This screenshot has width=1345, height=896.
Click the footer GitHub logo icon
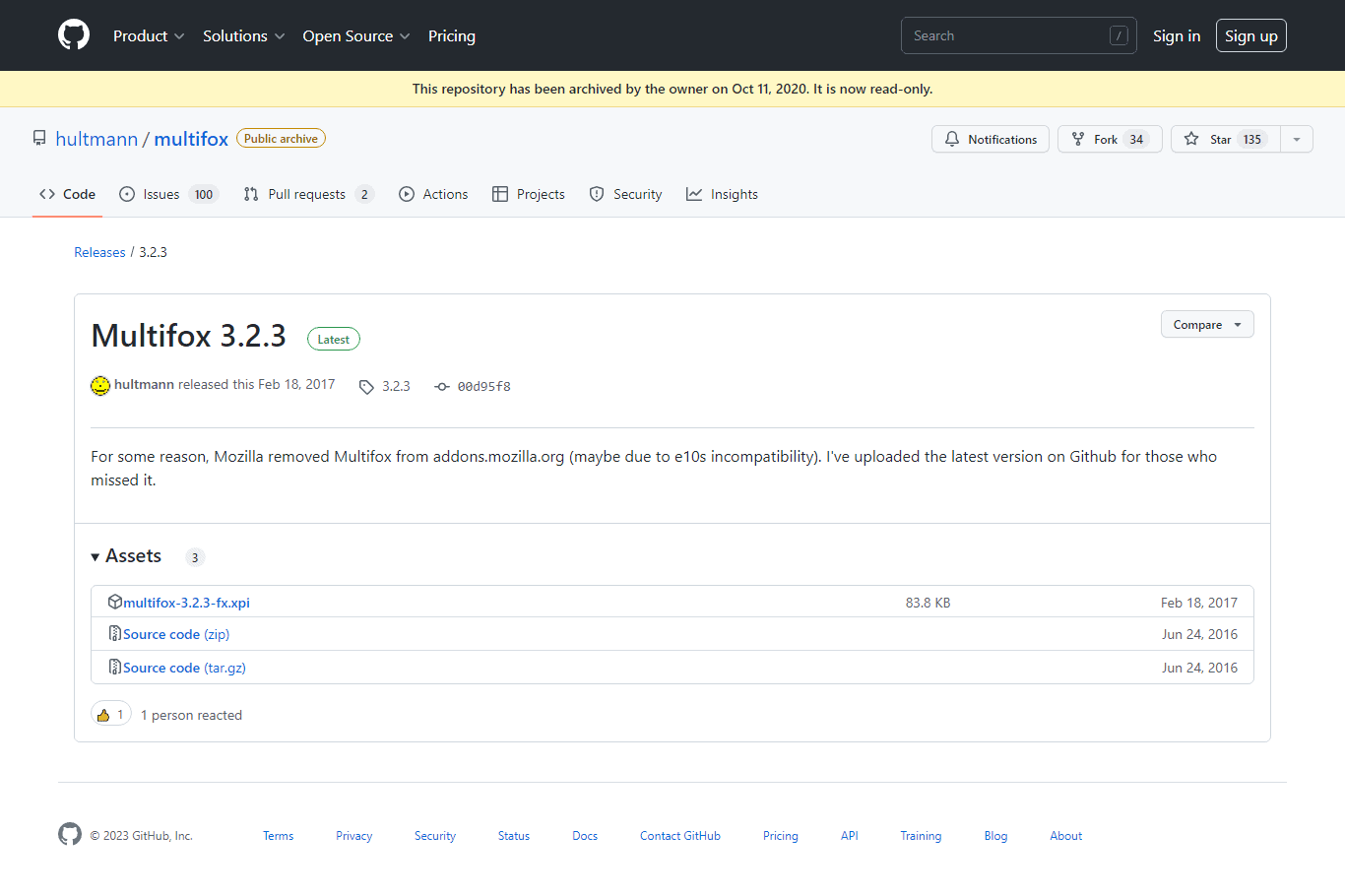(x=70, y=834)
